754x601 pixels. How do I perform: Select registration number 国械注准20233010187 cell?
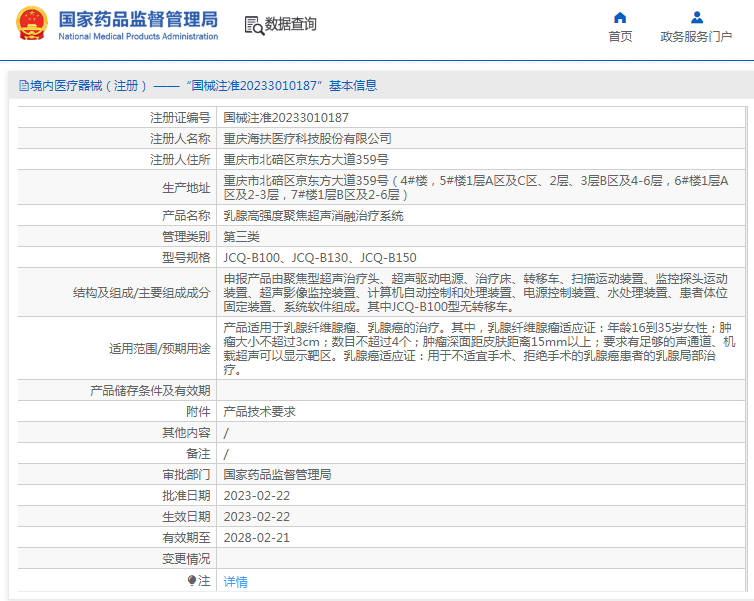[286, 118]
